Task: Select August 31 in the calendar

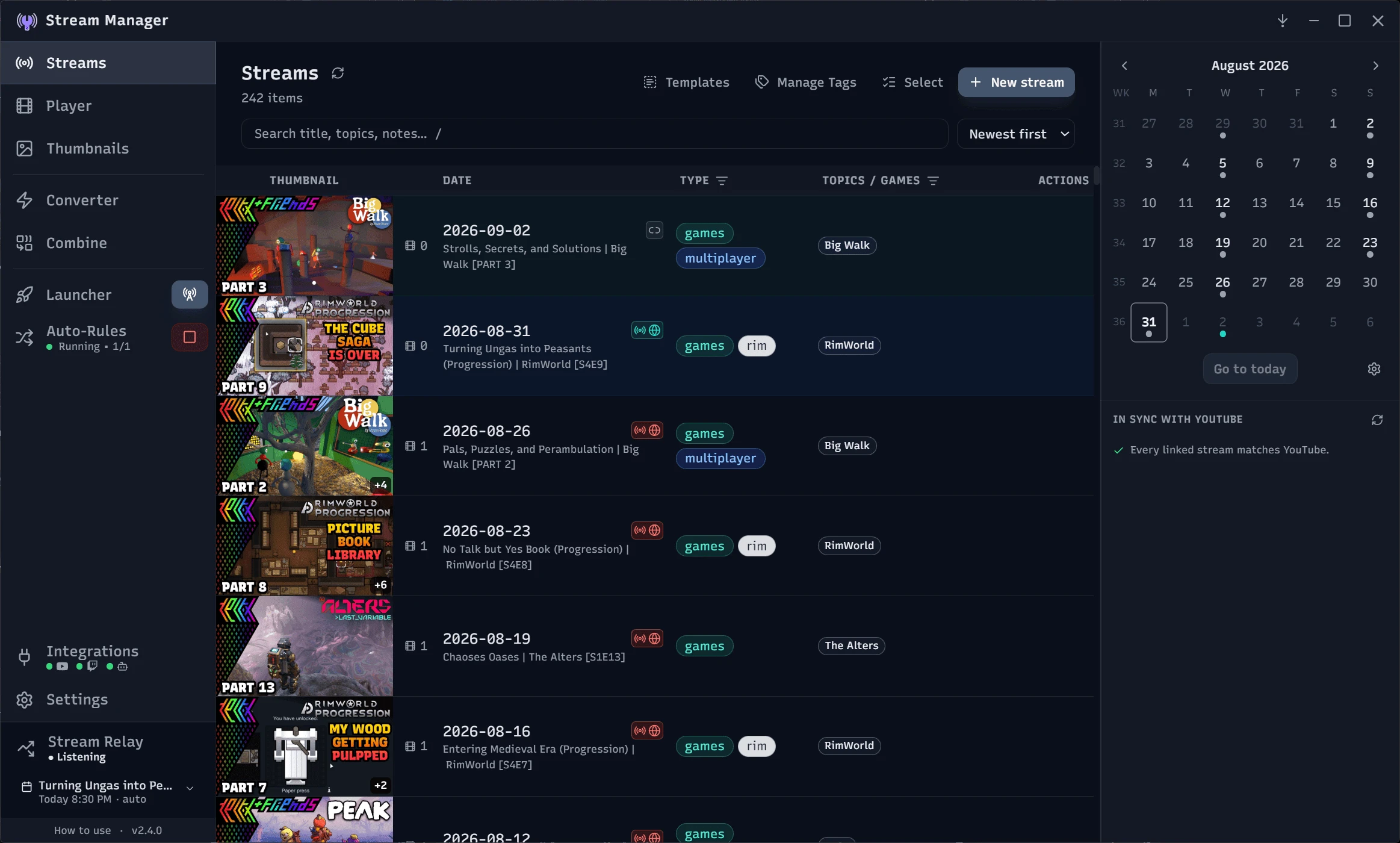Action: tap(1148, 323)
